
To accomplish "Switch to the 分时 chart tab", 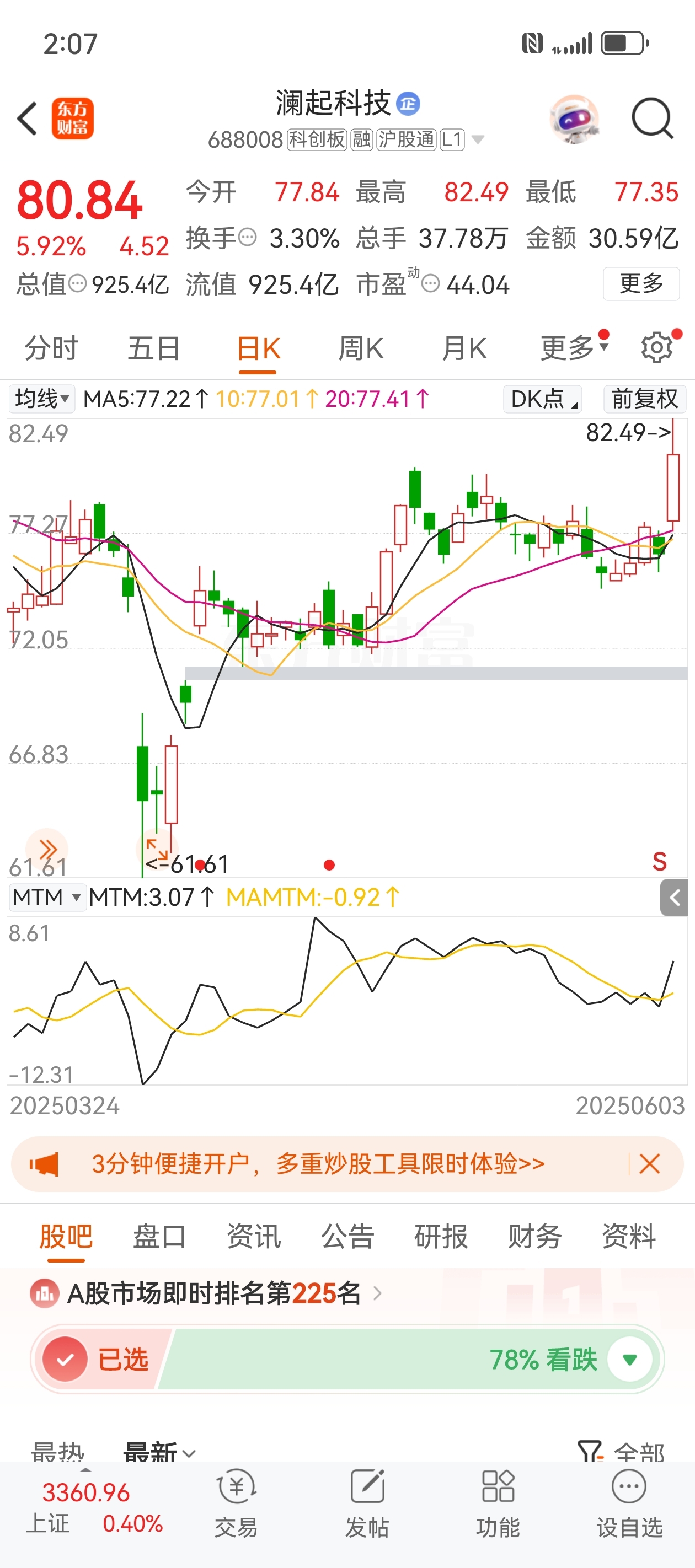I will 51,348.
